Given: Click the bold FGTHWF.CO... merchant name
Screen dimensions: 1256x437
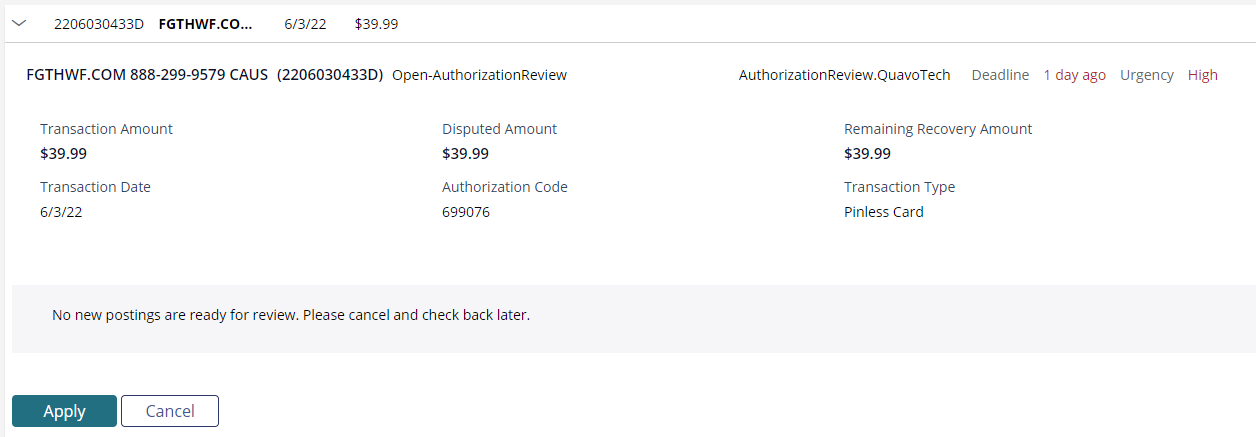Looking at the screenshot, I should pyautogui.click(x=206, y=23).
